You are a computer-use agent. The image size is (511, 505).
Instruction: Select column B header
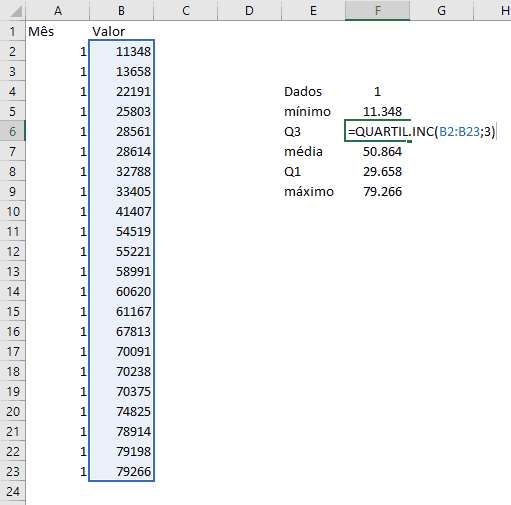pyautogui.click(x=121, y=11)
